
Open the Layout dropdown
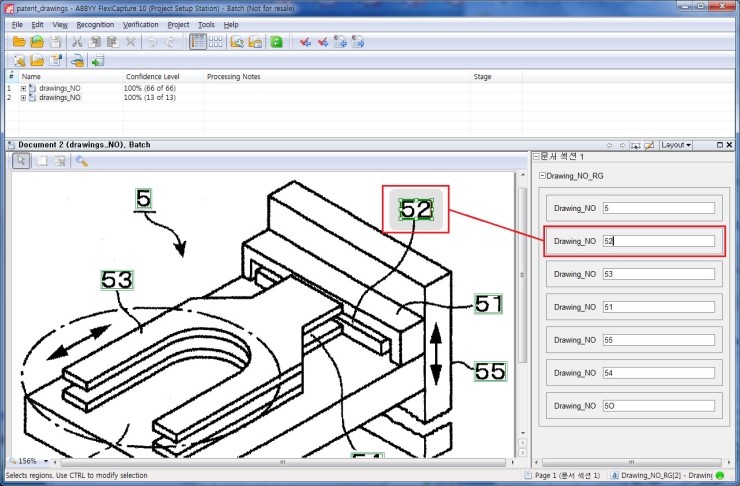click(x=676, y=145)
